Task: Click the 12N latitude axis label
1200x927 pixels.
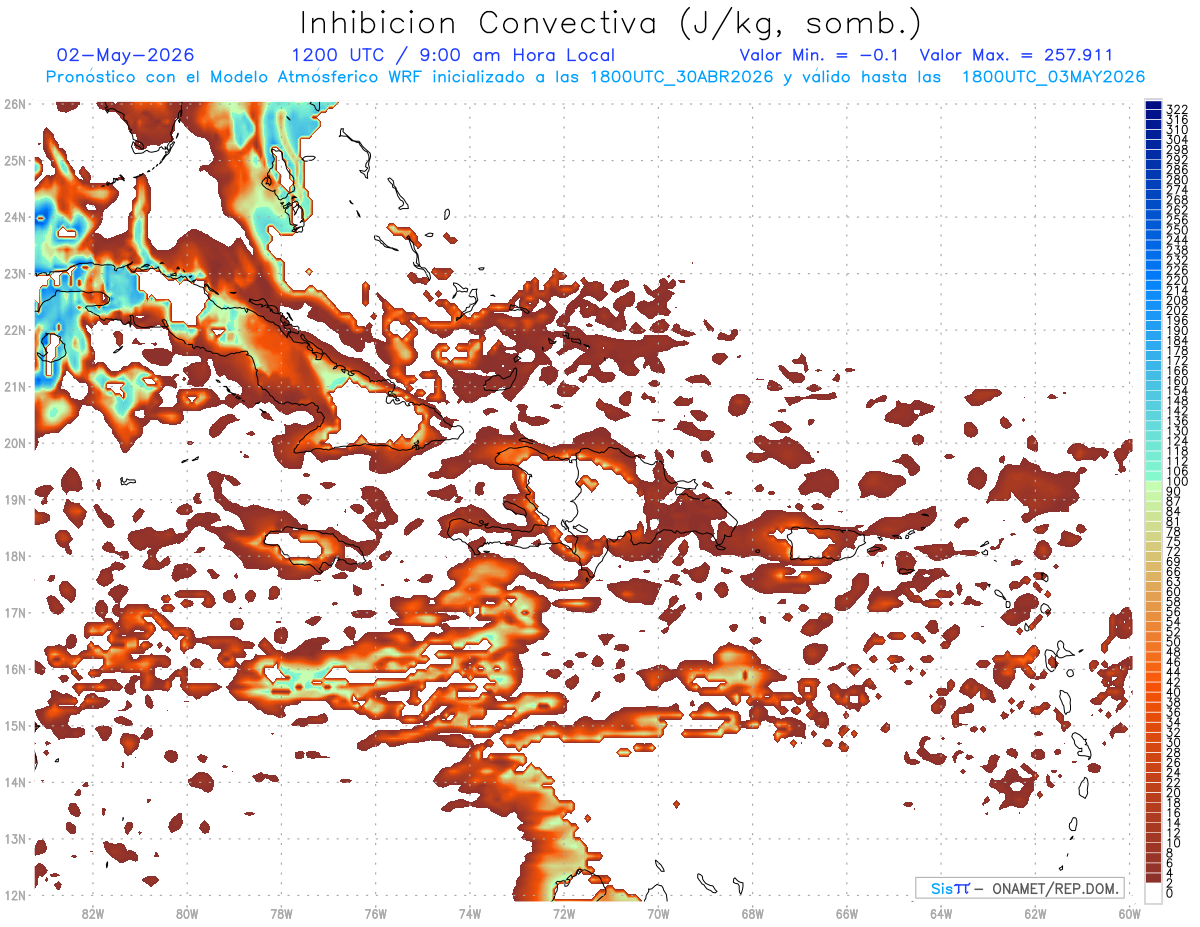Action: point(15,895)
